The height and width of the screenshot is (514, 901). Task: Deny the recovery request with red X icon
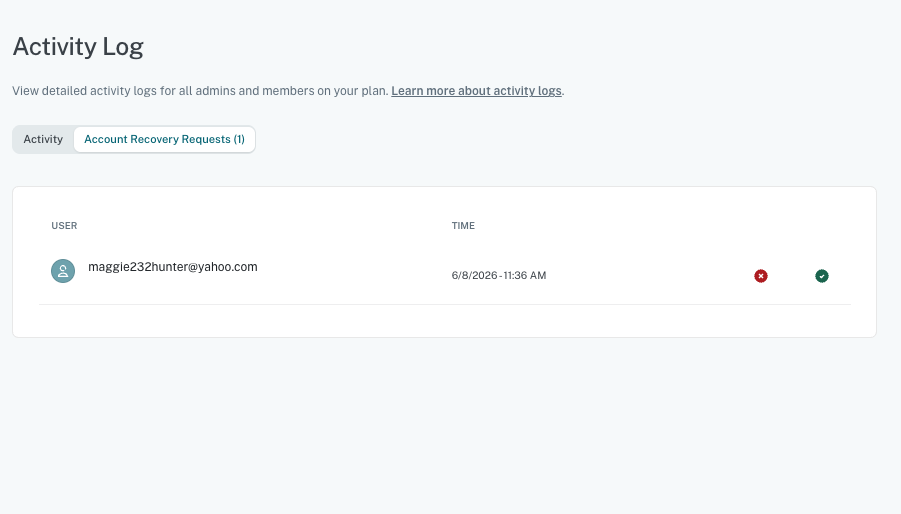click(761, 276)
